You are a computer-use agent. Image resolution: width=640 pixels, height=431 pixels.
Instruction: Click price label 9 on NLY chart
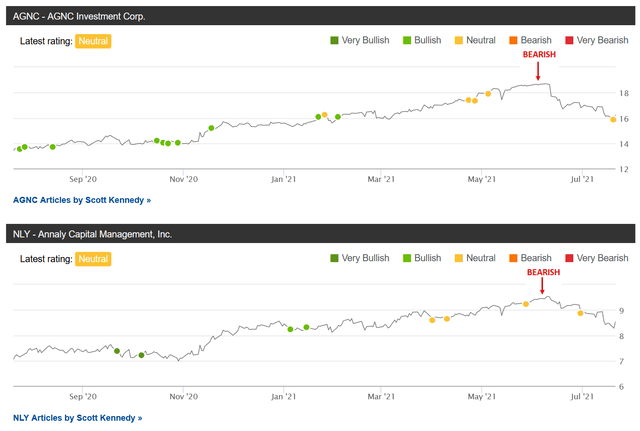(622, 311)
